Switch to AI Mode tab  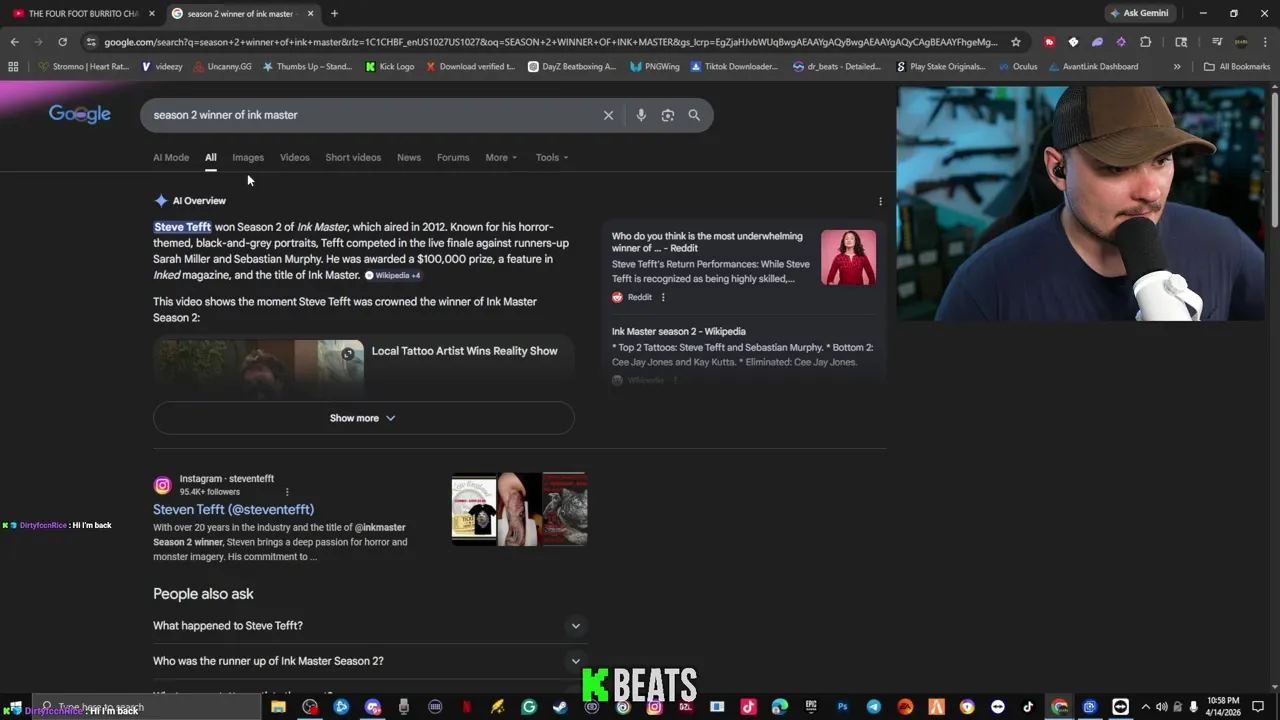[171, 157]
